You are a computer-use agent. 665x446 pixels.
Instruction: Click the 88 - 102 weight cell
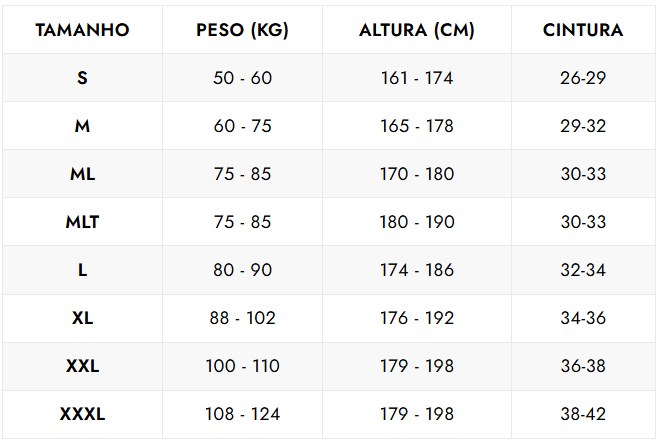[242, 318]
